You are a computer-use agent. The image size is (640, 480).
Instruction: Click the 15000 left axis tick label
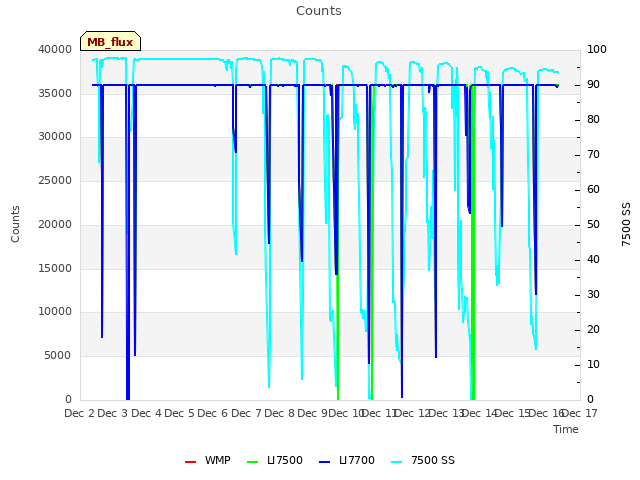[x=55, y=269]
